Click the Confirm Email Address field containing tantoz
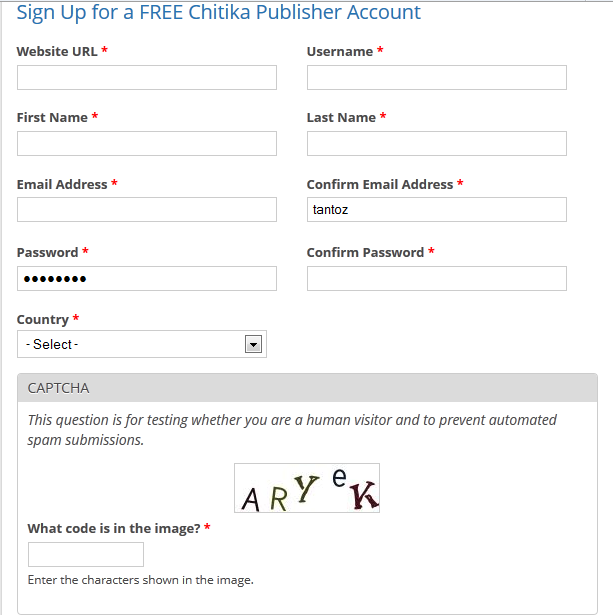Viewport: 613px width, 615px height. (436, 210)
